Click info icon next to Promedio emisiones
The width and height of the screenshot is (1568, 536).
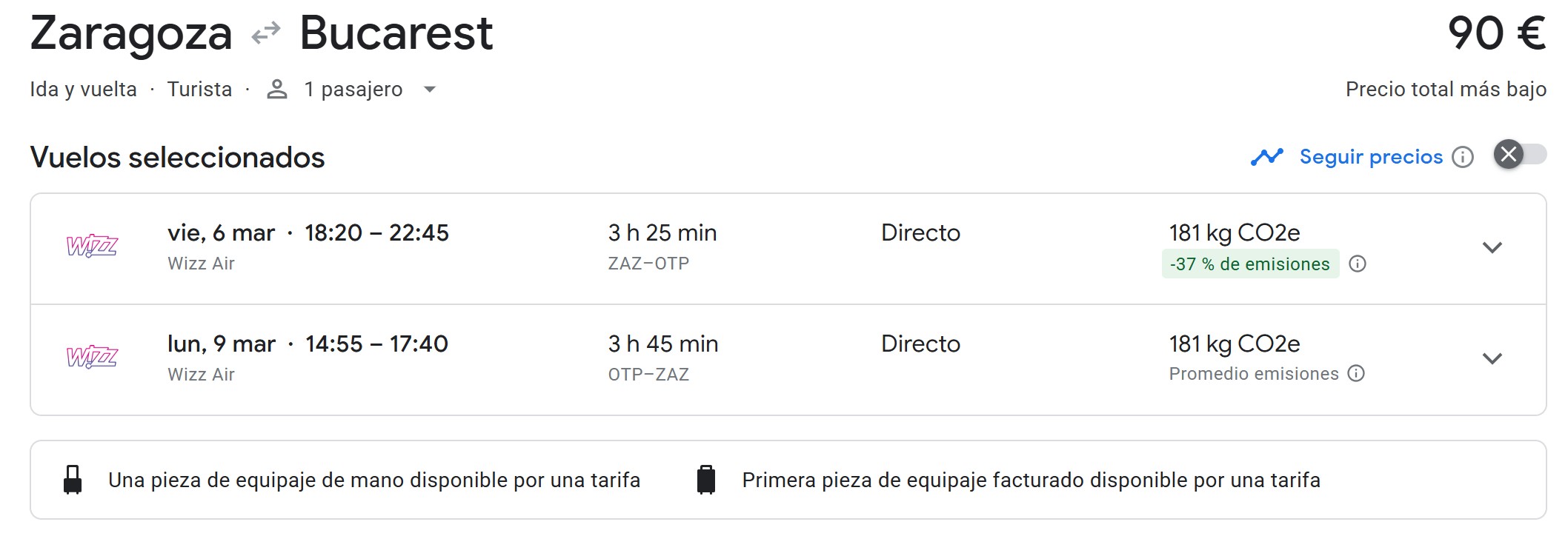[1356, 374]
